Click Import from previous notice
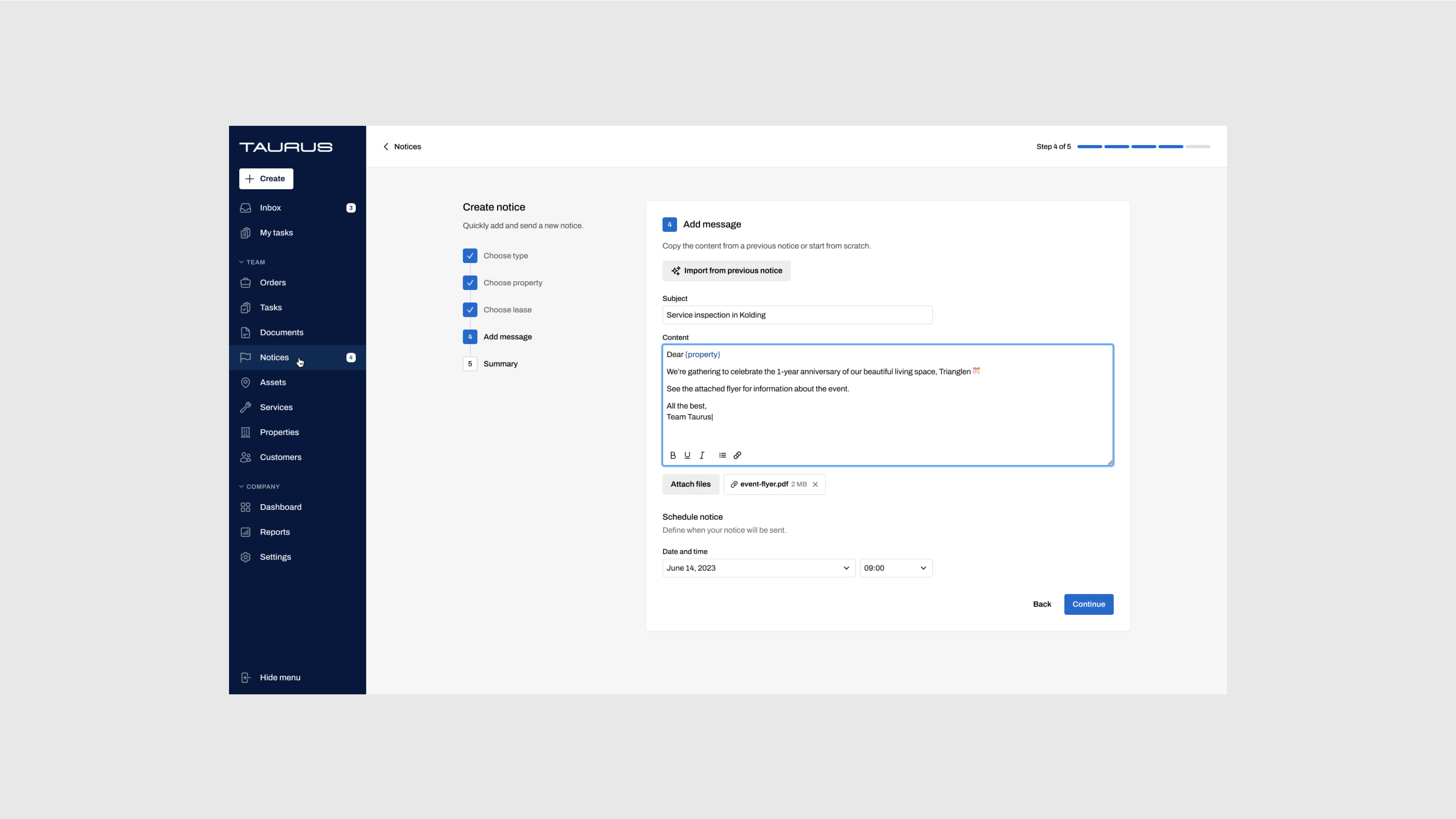 point(726,271)
